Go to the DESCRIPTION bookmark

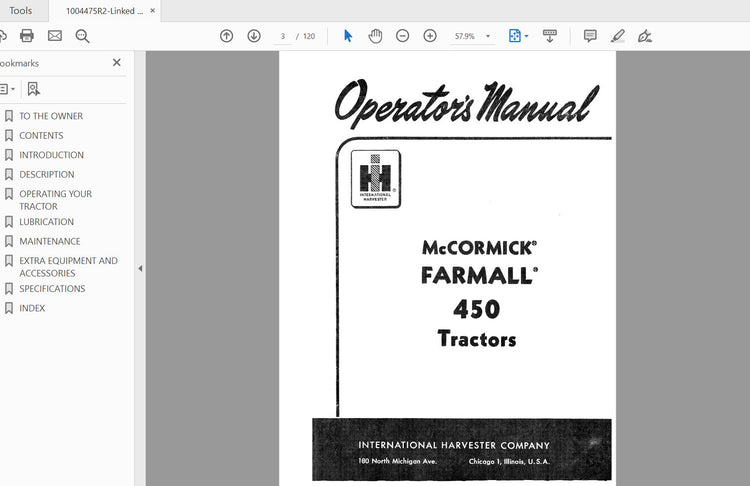[47, 175]
